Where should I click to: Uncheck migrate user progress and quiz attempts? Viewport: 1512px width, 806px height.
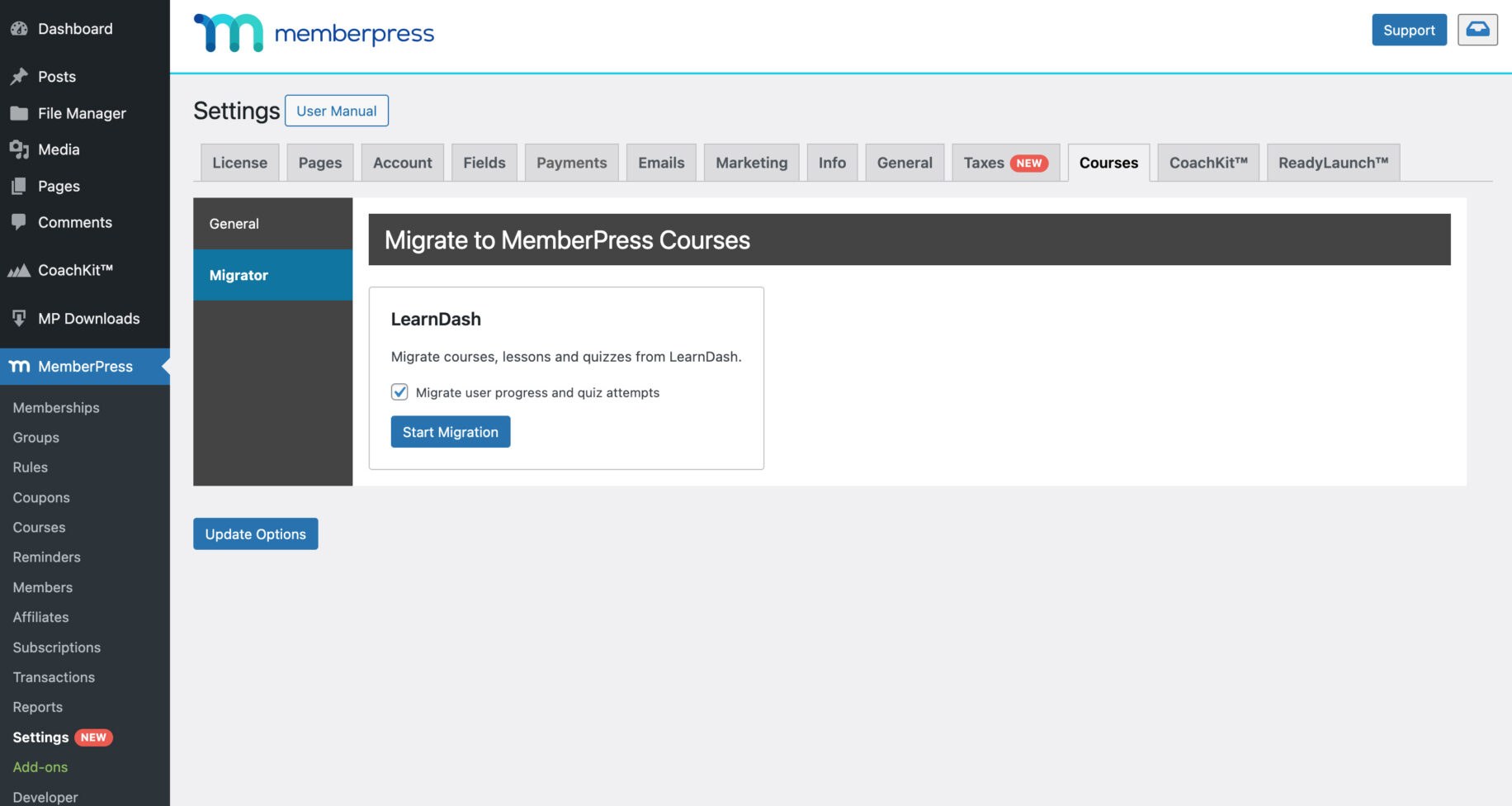tap(399, 392)
